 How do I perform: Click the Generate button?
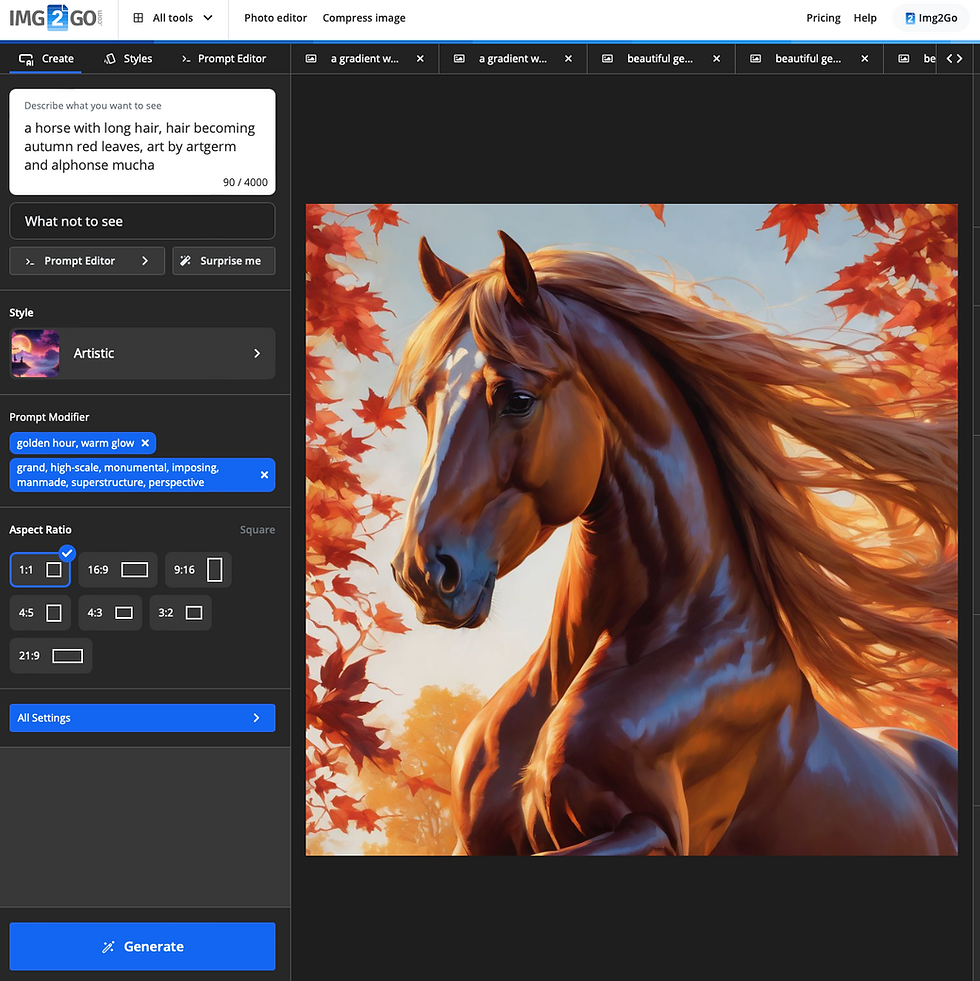[142, 946]
